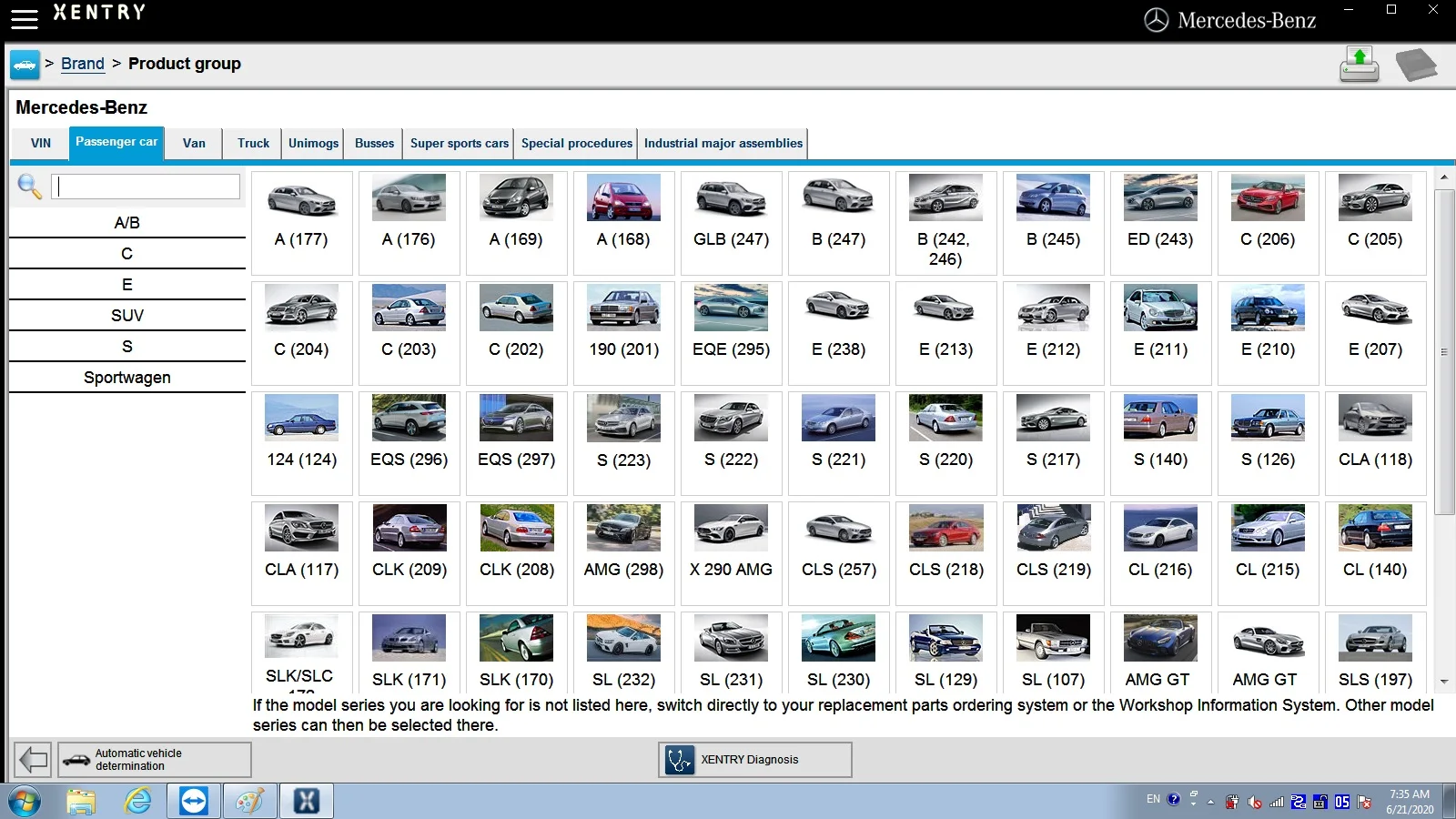
Task: Select EQE (295) vehicle
Action: [x=731, y=333]
